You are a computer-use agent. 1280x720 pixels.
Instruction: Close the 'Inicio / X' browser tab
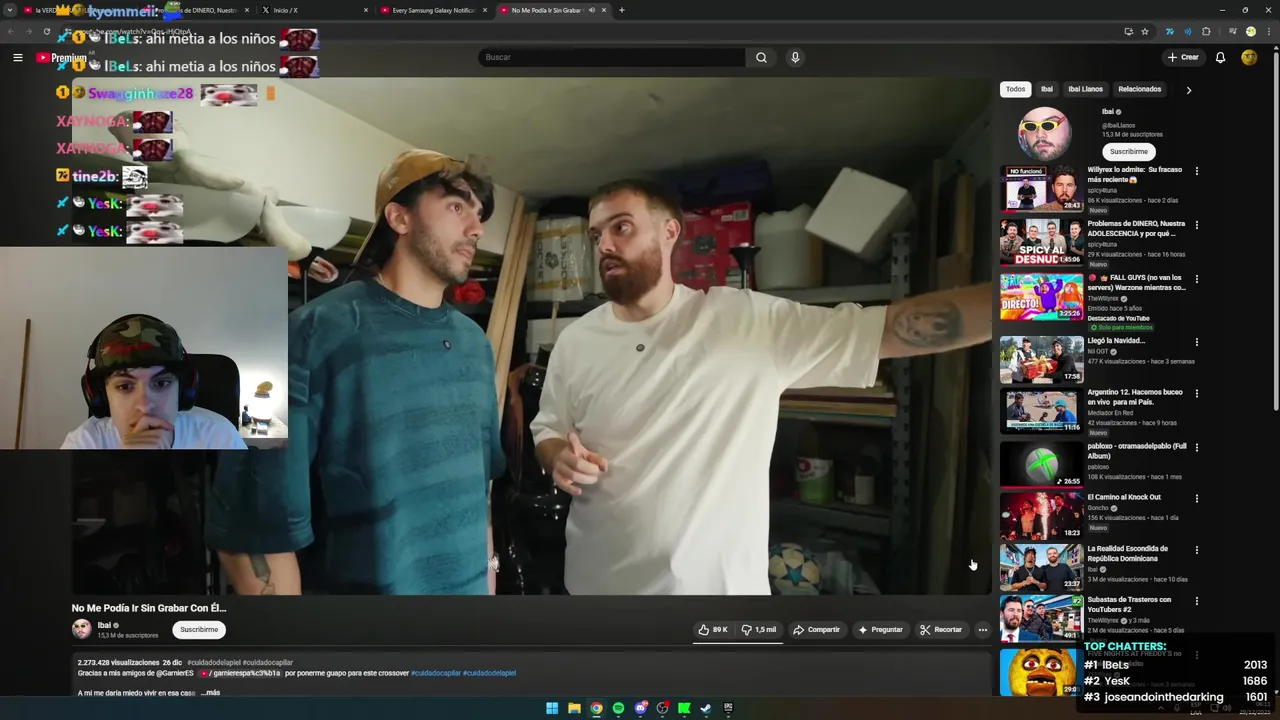coord(366,10)
